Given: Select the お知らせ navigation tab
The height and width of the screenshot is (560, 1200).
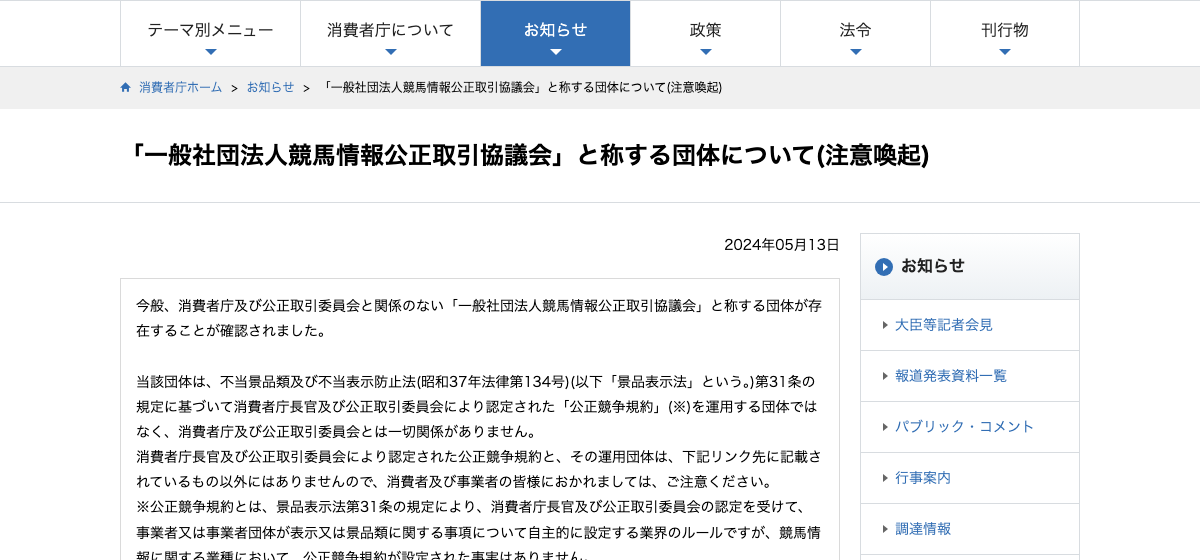Looking at the screenshot, I should [555, 33].
